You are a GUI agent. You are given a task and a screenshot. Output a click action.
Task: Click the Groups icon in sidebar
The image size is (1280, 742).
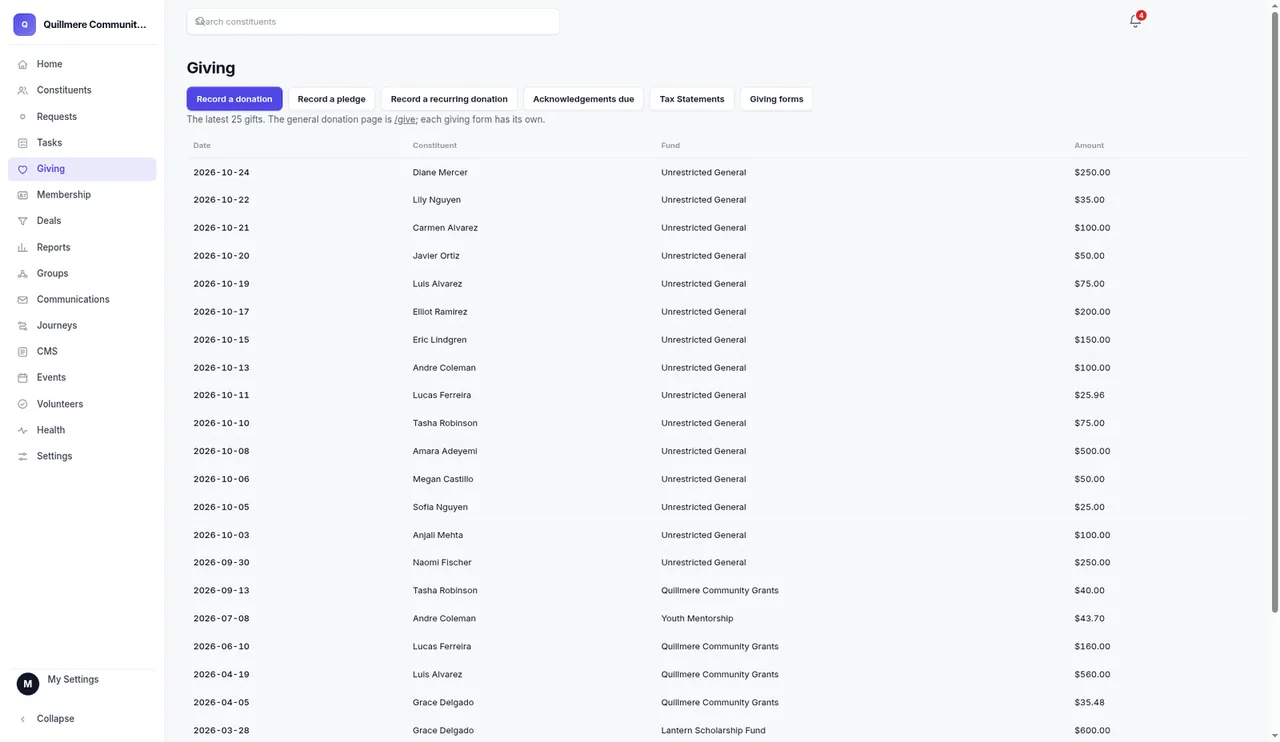coord(23,273)
